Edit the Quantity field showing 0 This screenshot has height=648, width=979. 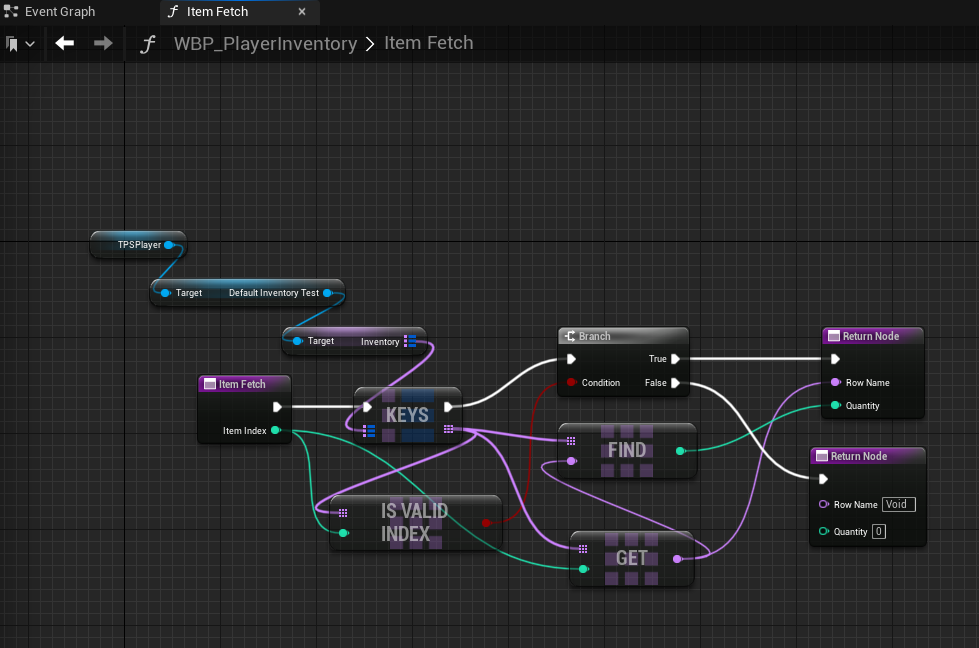point(878,531)
